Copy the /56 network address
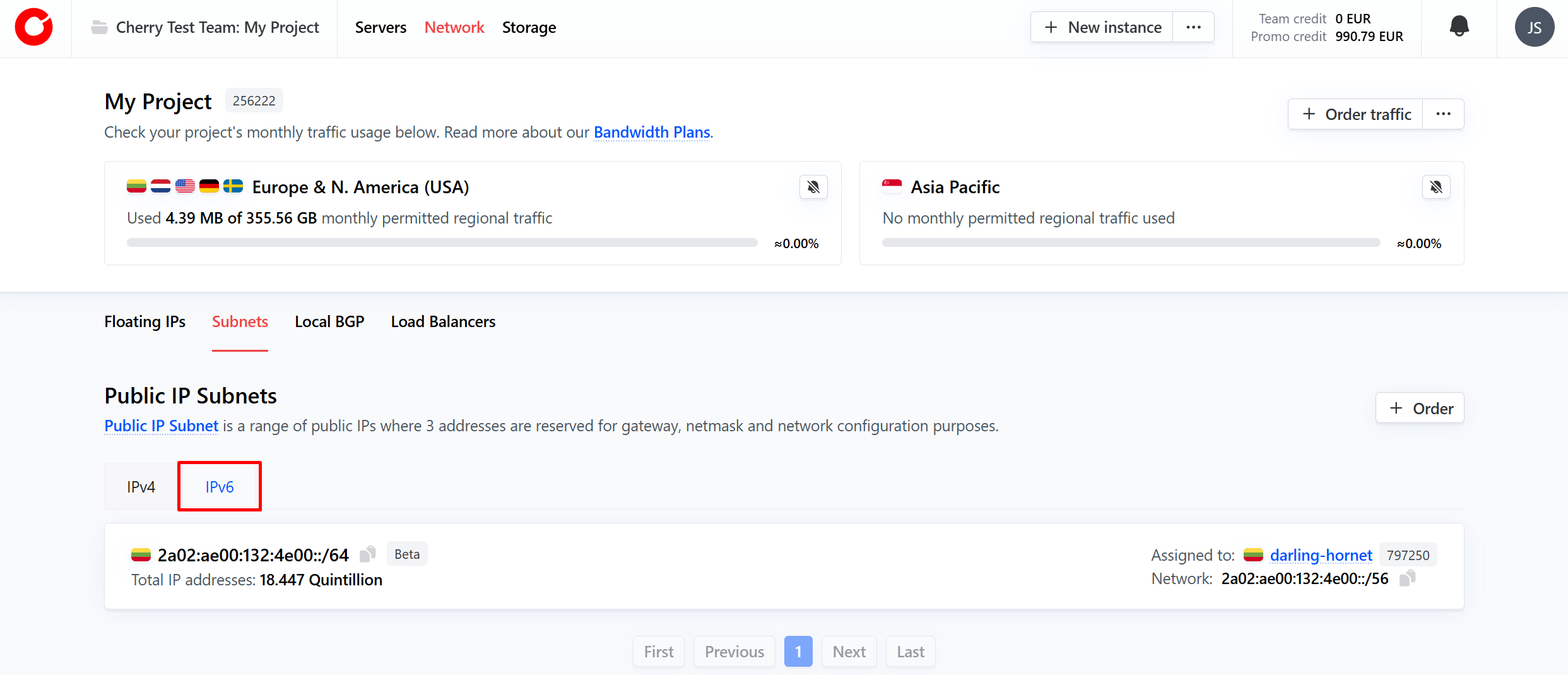1568x675 pixels. click(x=1407, y=578)
